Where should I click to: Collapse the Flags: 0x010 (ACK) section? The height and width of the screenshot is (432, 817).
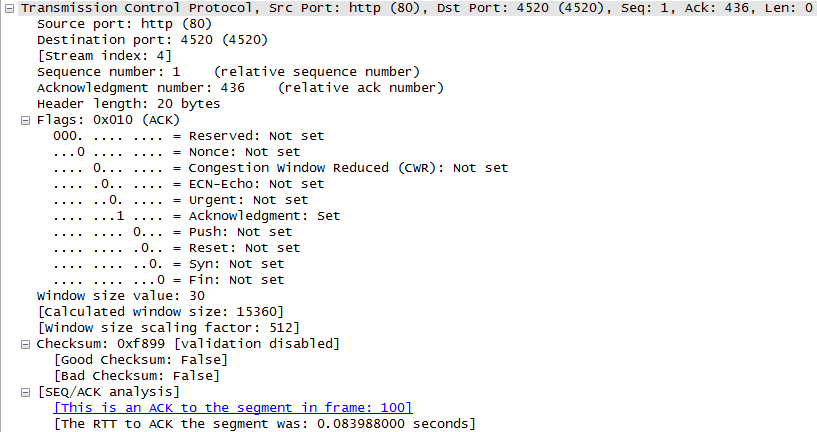(x=25, y=120)
